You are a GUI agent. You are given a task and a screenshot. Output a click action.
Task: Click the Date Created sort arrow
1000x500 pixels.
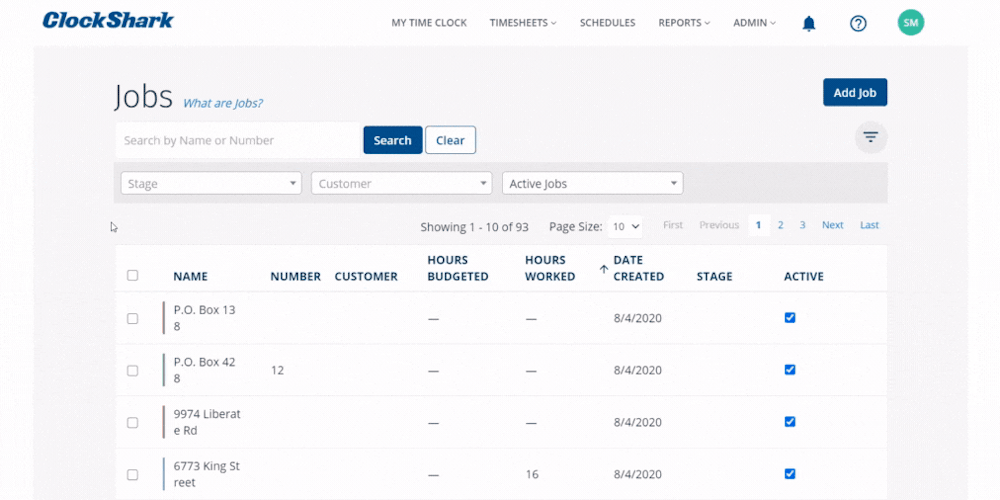coord(603,269)
